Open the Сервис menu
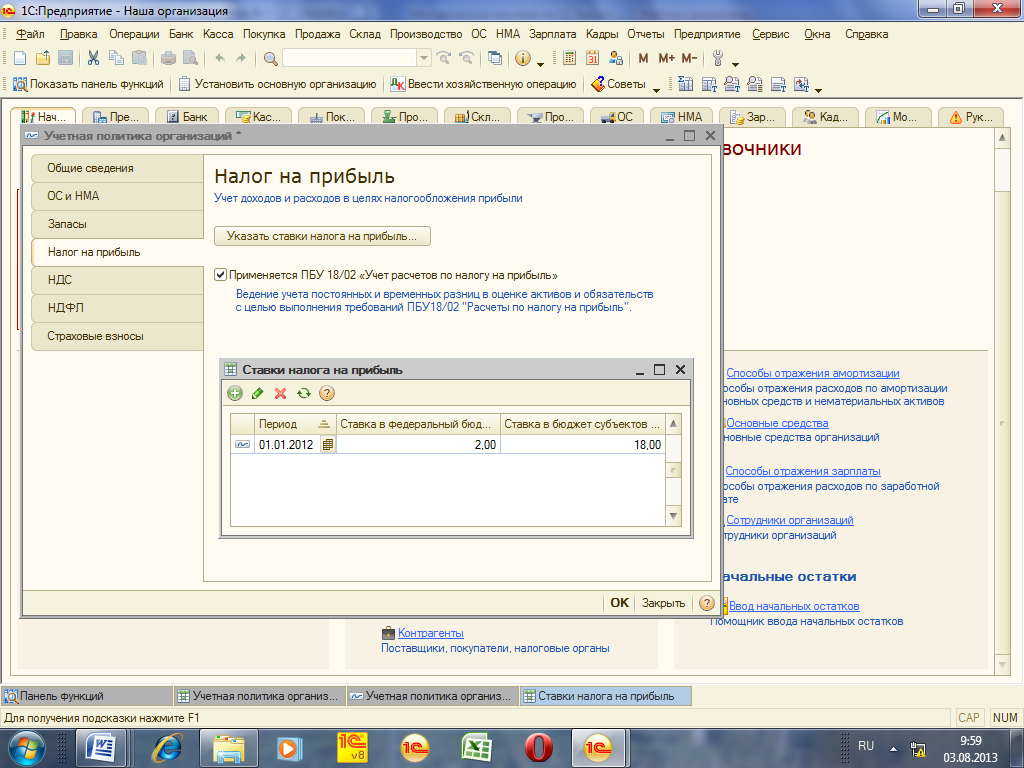This screenshot has width=1024, height=768. 771,34
